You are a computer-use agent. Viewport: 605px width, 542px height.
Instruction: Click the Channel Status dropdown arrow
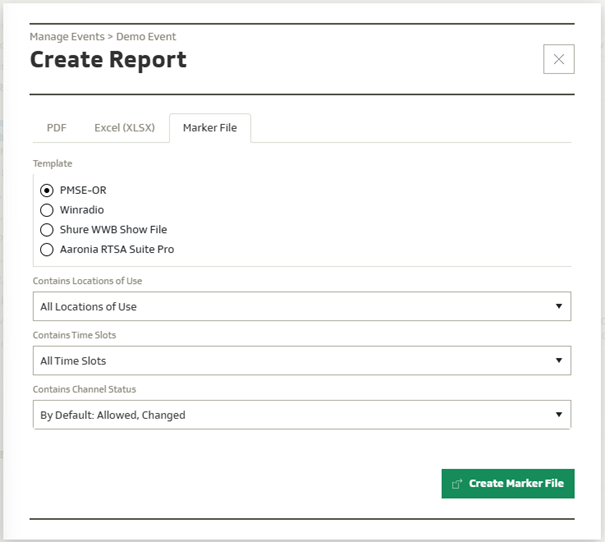[x=558, y=415]
